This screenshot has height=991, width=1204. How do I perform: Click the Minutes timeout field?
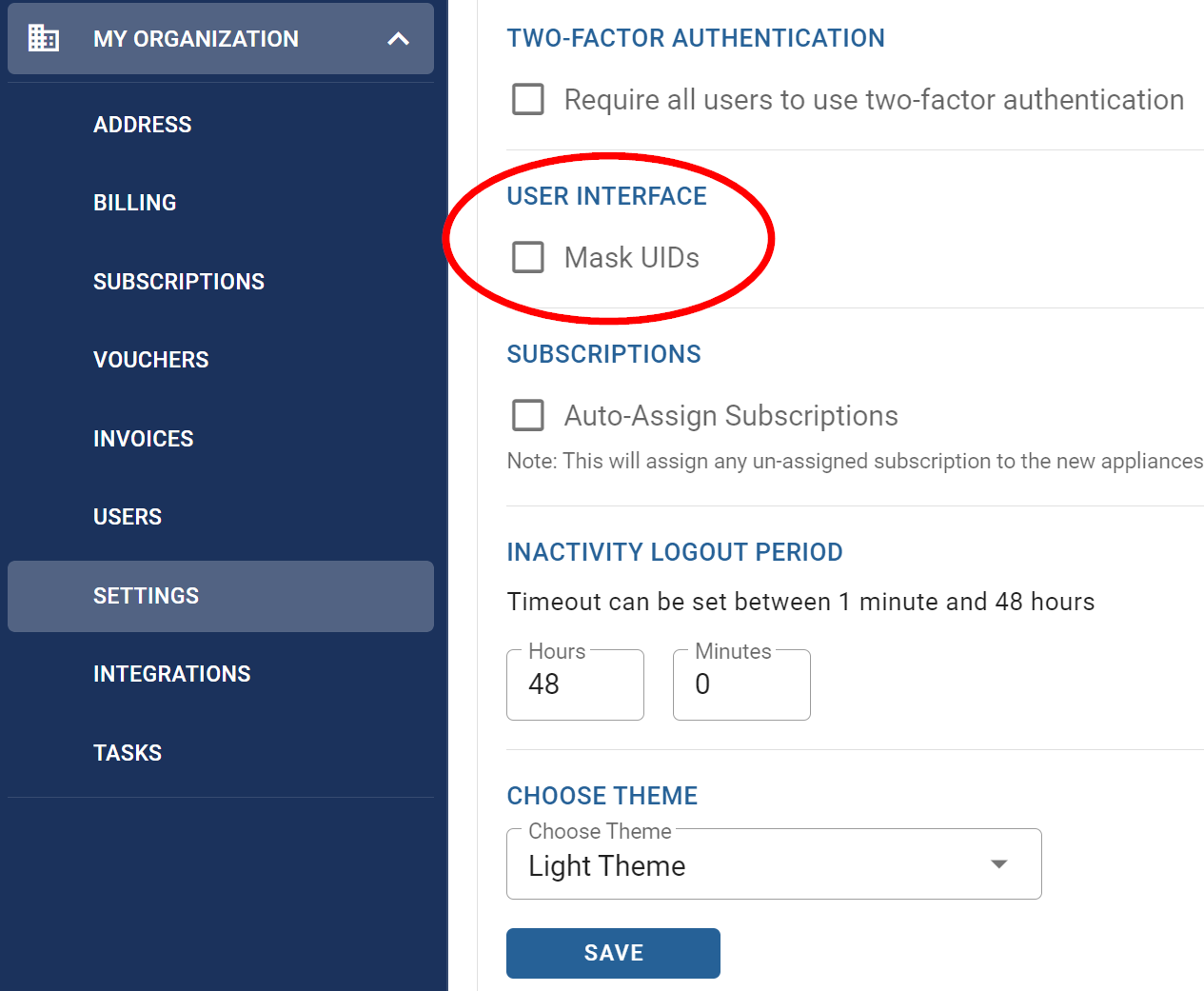[x=741, y=684]
